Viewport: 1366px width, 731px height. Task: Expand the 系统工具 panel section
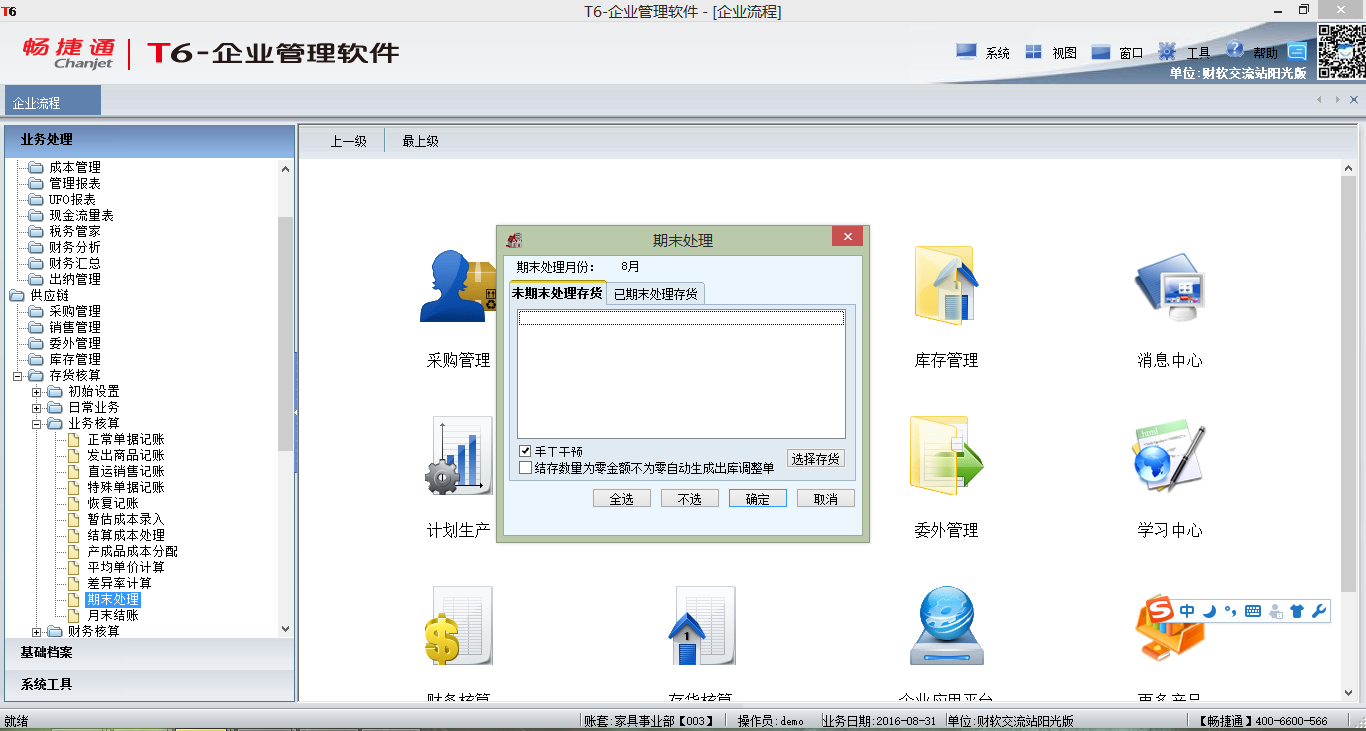[149, 685]
